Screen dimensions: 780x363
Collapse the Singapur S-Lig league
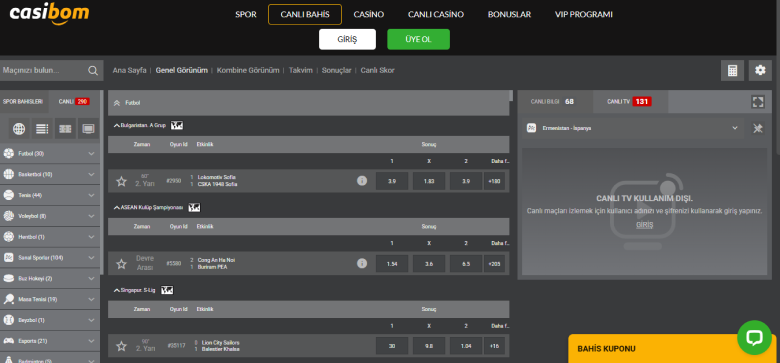pyautogui.click(x=116, y=290)
